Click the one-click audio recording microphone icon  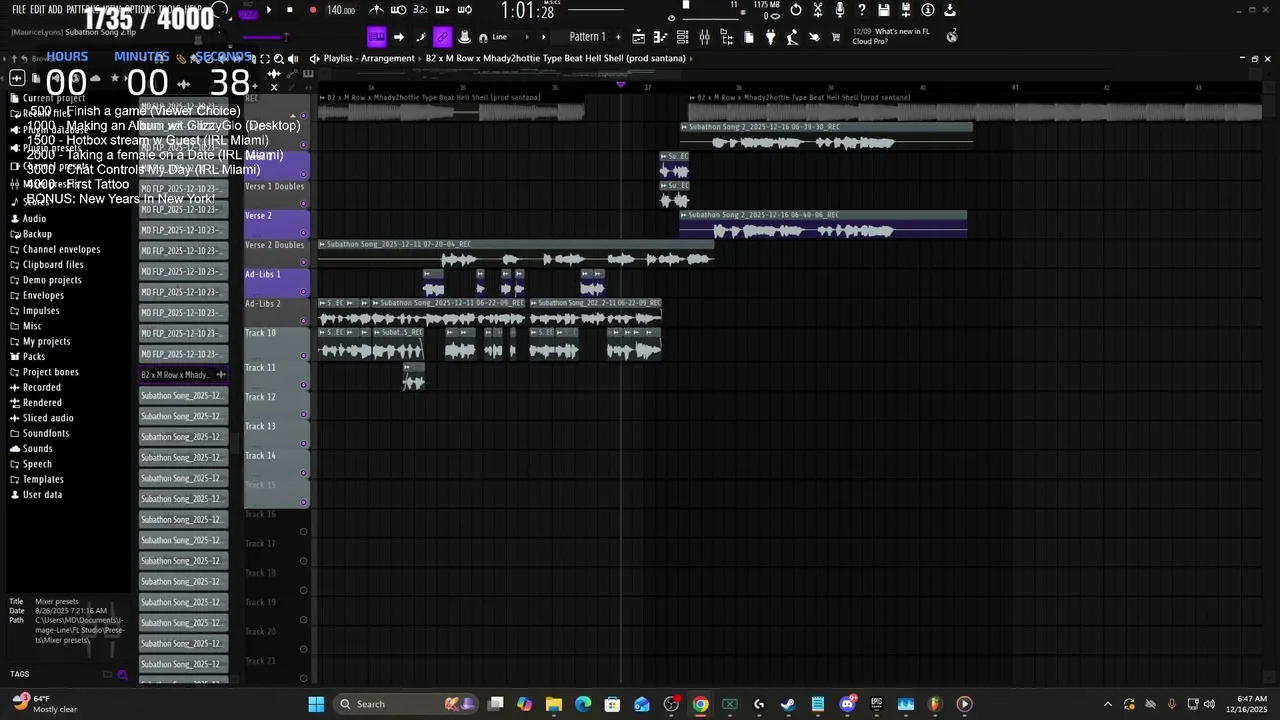coord(840,10)
